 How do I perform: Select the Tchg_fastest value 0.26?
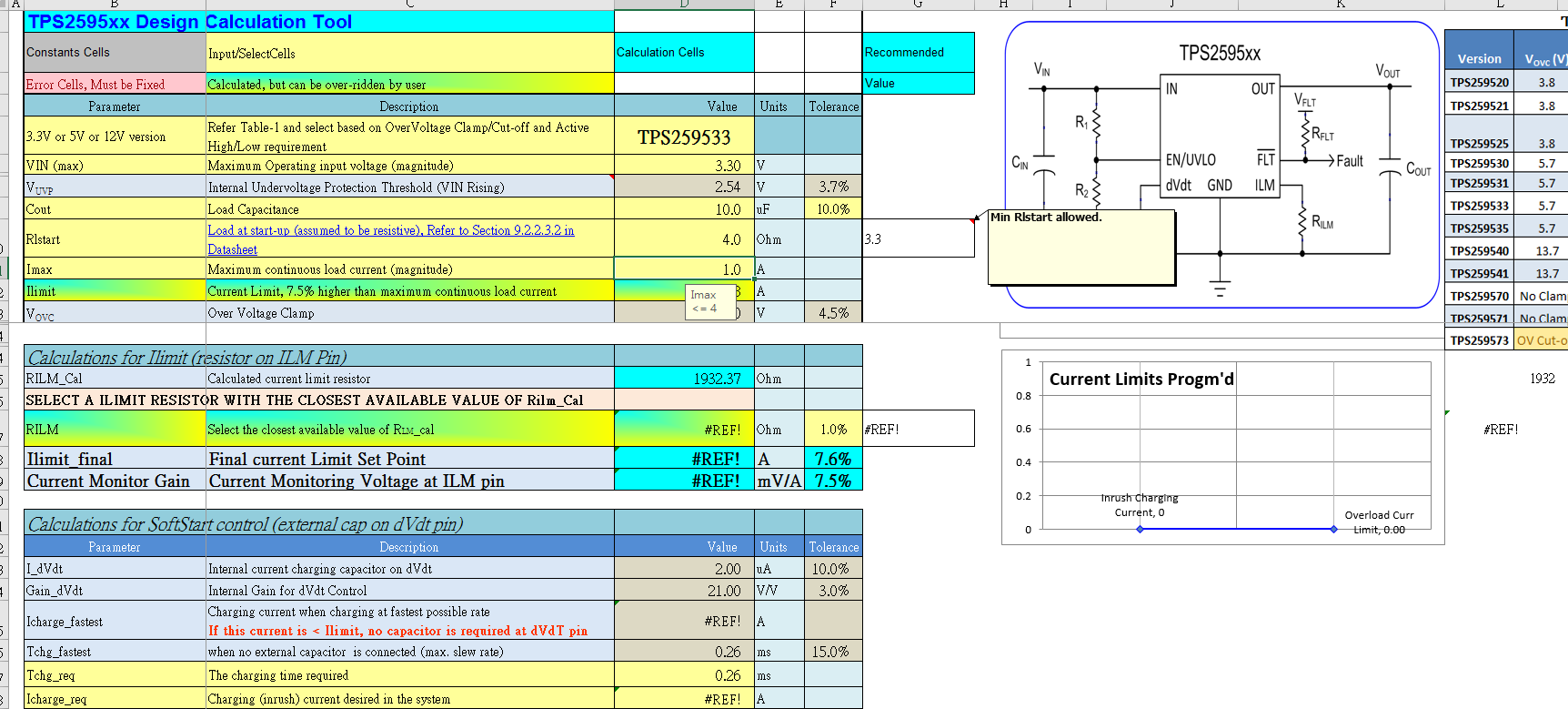(684, 652)
